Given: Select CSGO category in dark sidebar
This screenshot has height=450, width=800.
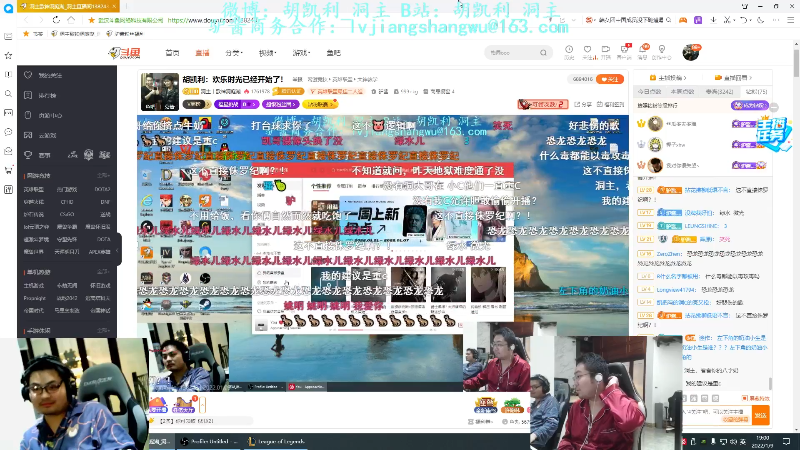Looking at the screenshot, I should pyautogui.click(x=67, y=214).
